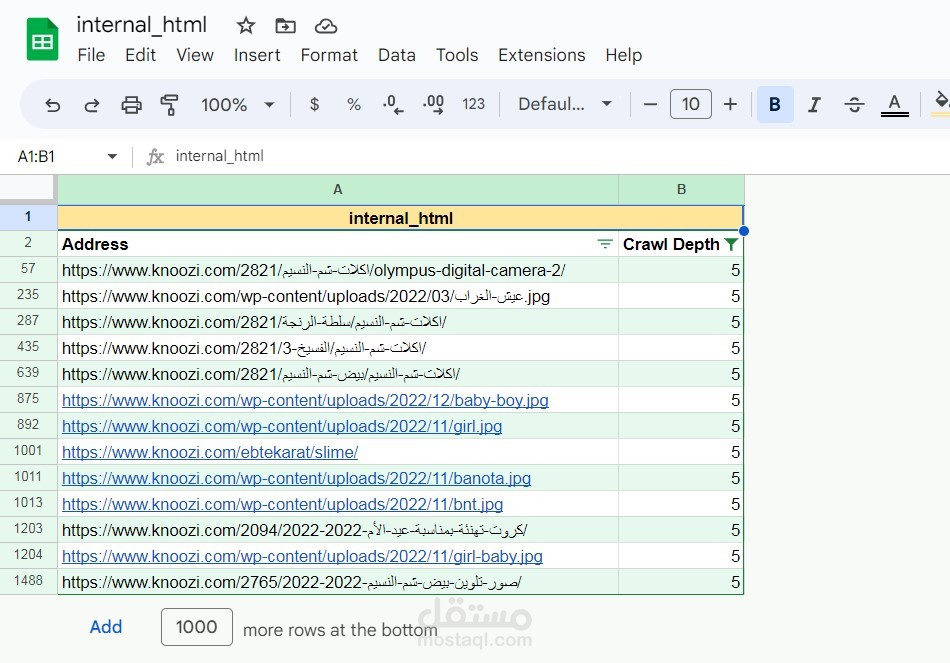Image resolution: width=950 pixels, height=663 pixels.
Task: Open the Tools menu
Action: tap(457, 55)
